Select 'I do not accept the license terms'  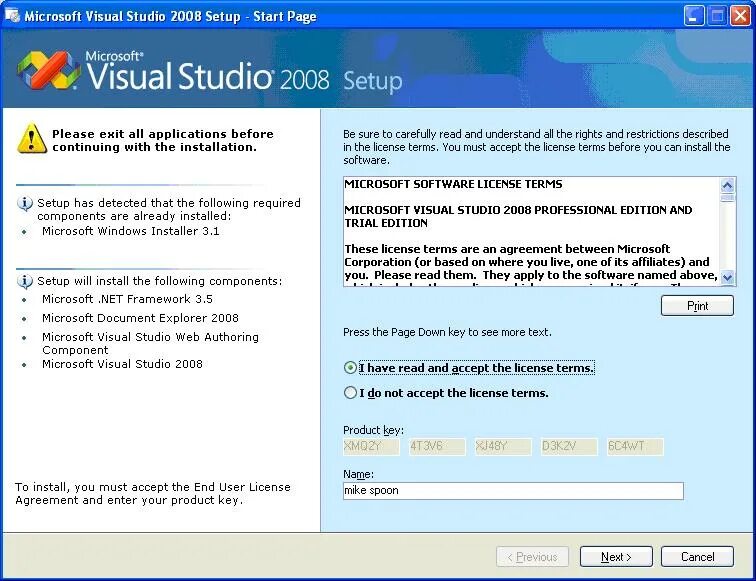pos(351,392)
